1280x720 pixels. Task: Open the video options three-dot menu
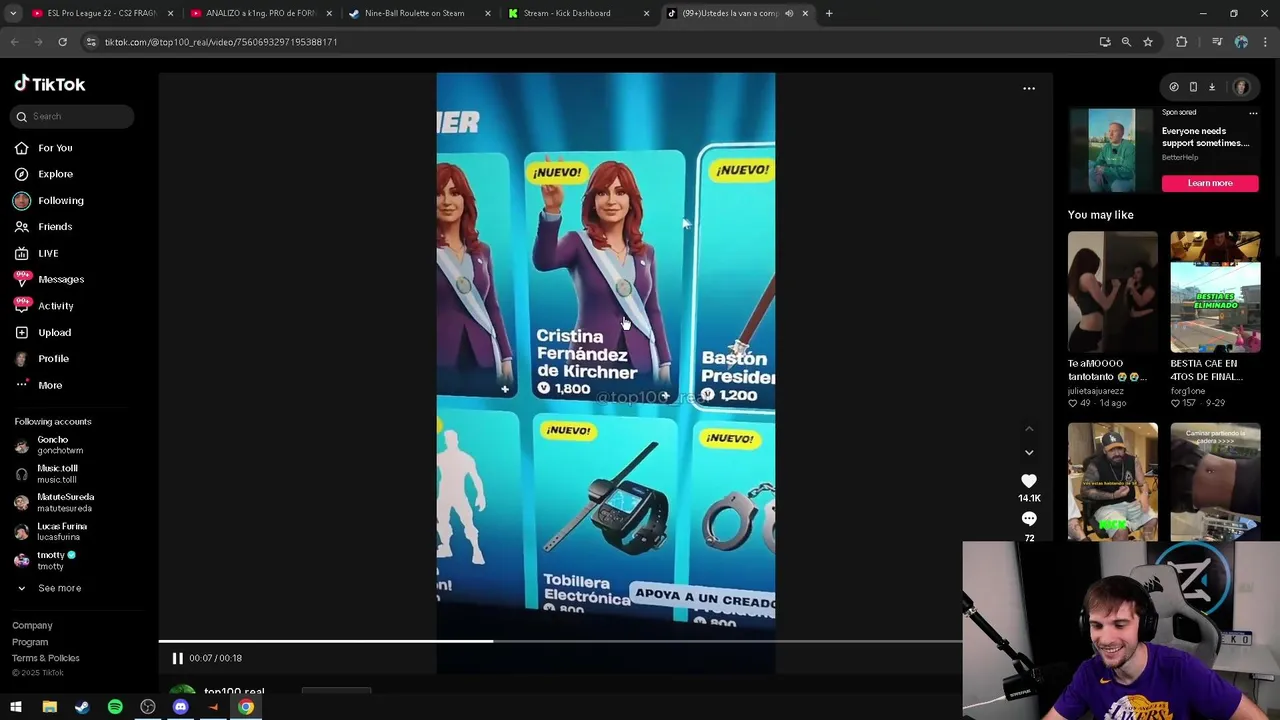tap(1029, 88)
